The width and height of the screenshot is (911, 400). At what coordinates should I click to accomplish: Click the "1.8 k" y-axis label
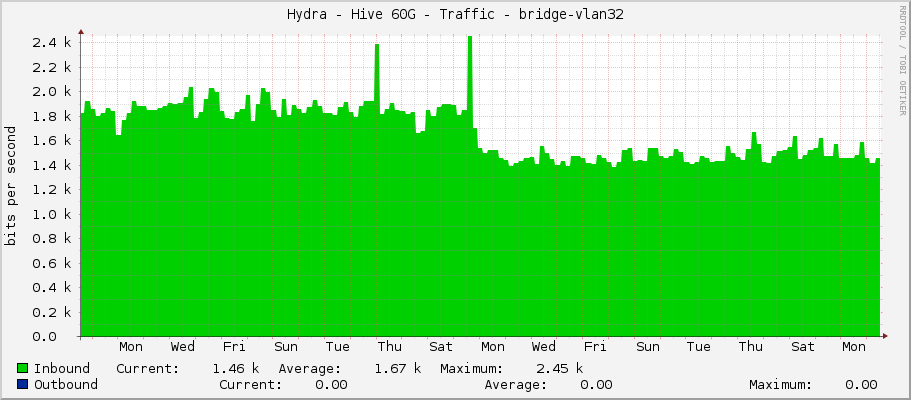(x=52, y=116)
